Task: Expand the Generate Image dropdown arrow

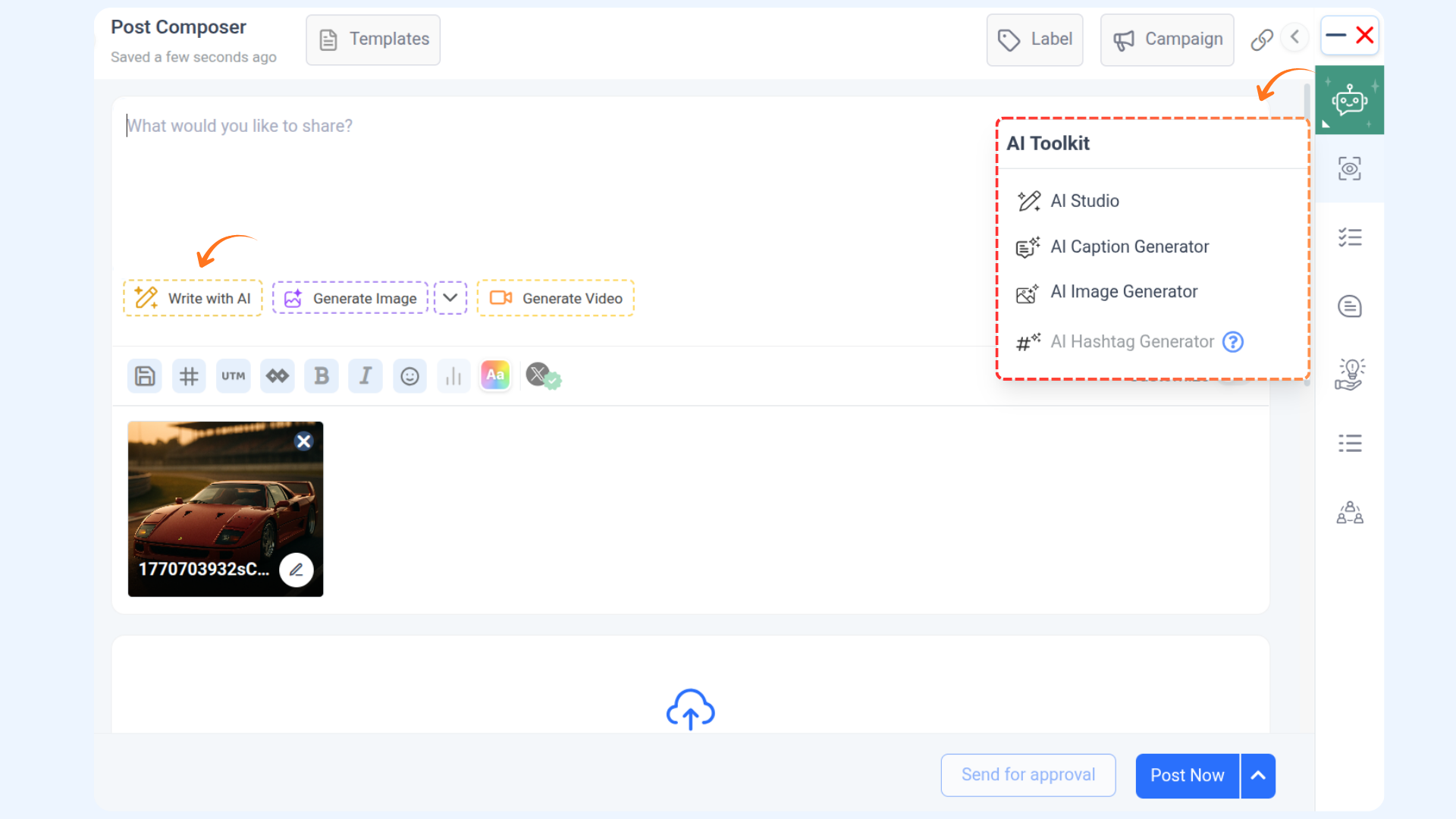Action: [450, 298]
